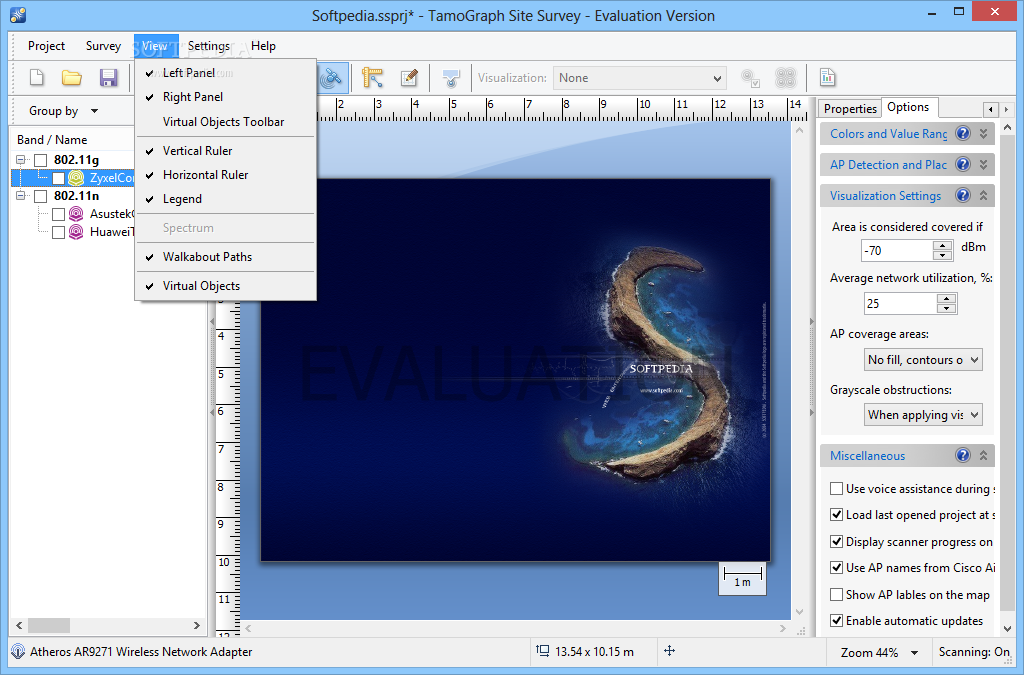The height and width of the screenshot is (675, 1024).
Task: Click the filter funnel toolbar icon
Action: (451, 78)
